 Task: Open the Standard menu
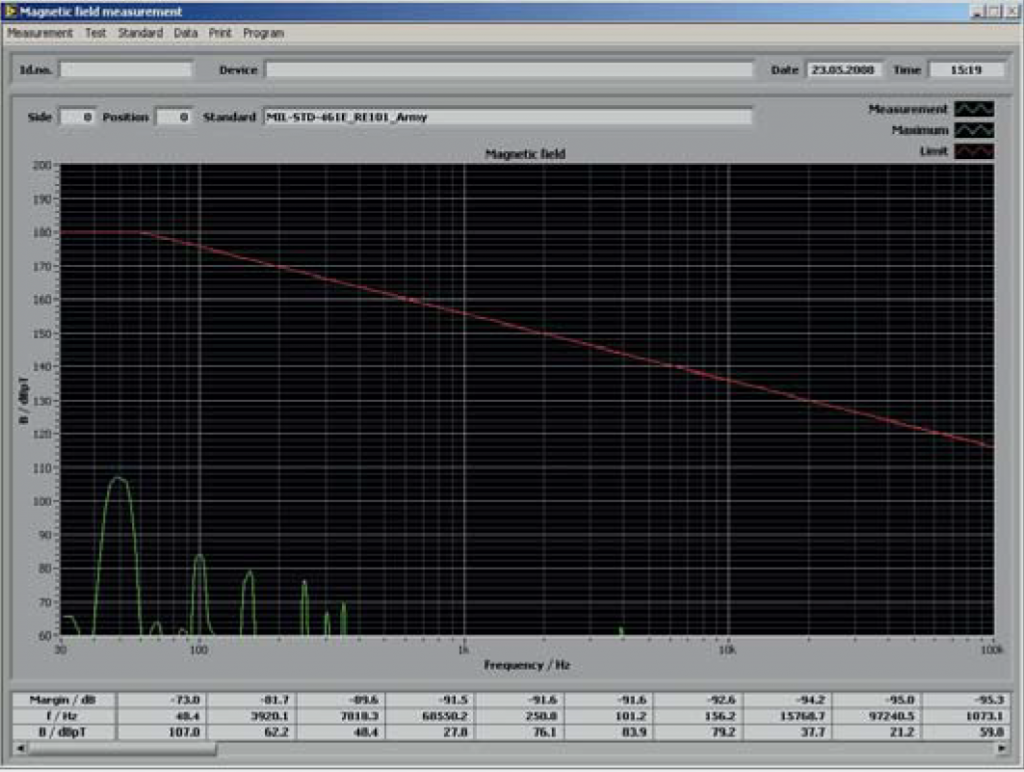click(x=140, y=33)
